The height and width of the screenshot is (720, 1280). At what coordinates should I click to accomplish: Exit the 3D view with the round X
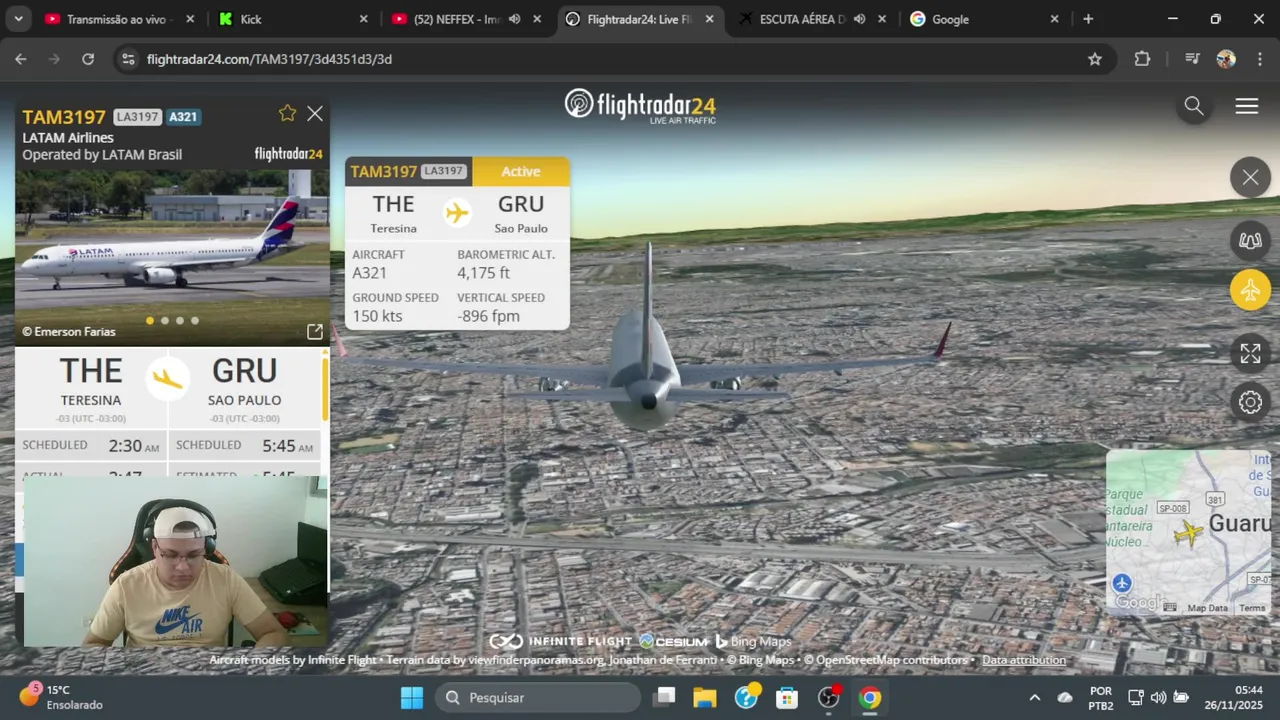(1250, 178)
